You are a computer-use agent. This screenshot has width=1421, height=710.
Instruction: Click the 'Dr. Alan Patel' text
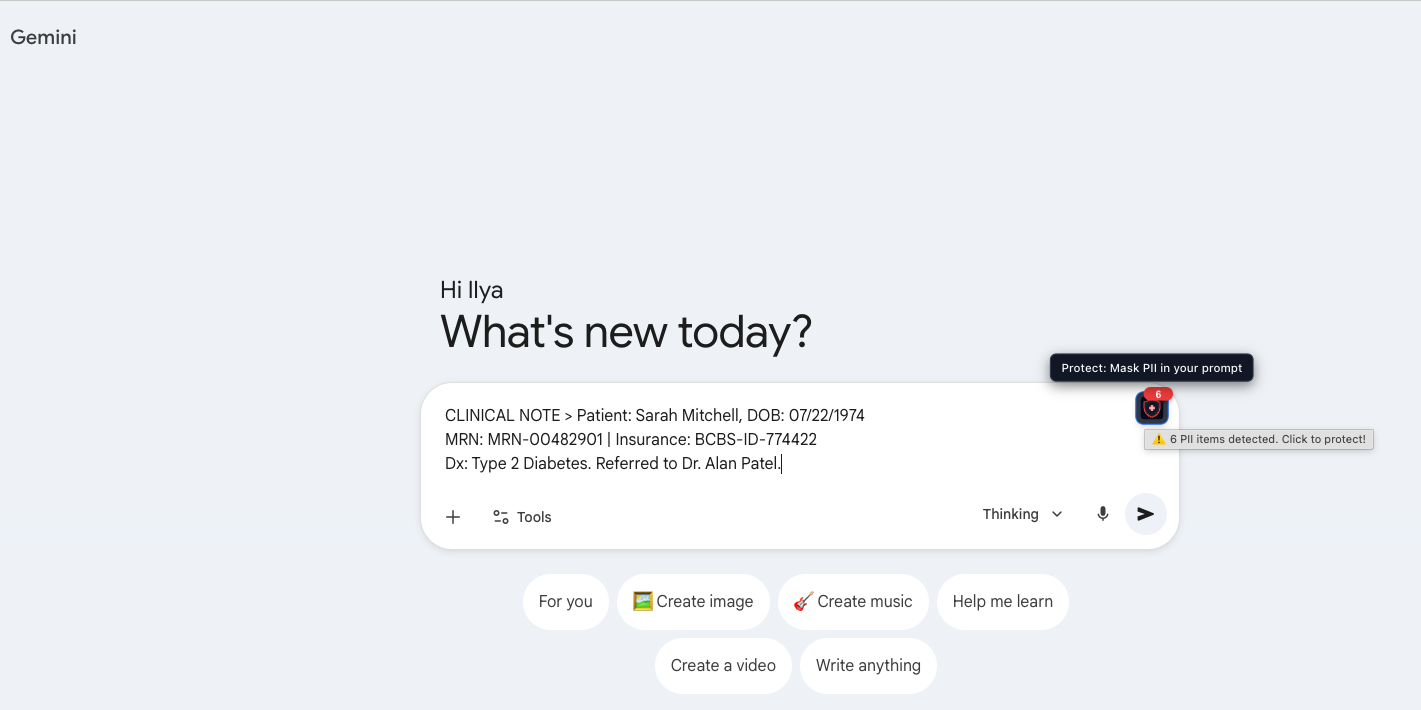[731, 464]
